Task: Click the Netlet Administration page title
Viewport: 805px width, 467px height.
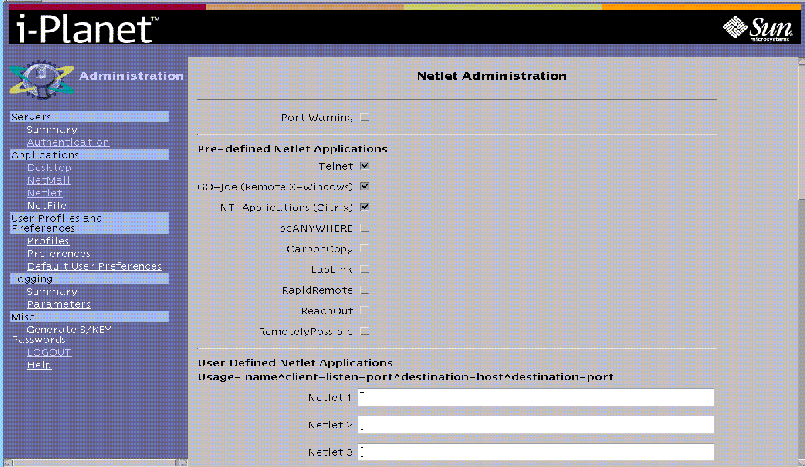Action: [x=491, y=76]
